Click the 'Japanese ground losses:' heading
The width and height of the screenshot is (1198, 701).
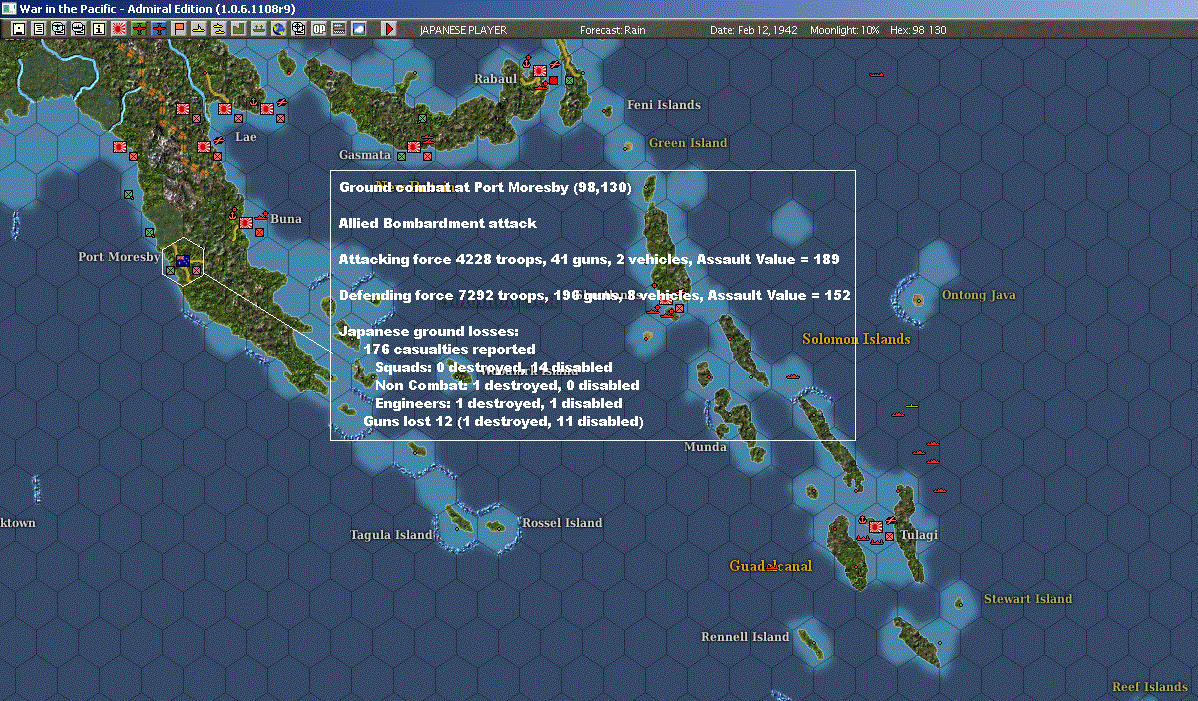point(429,331)
